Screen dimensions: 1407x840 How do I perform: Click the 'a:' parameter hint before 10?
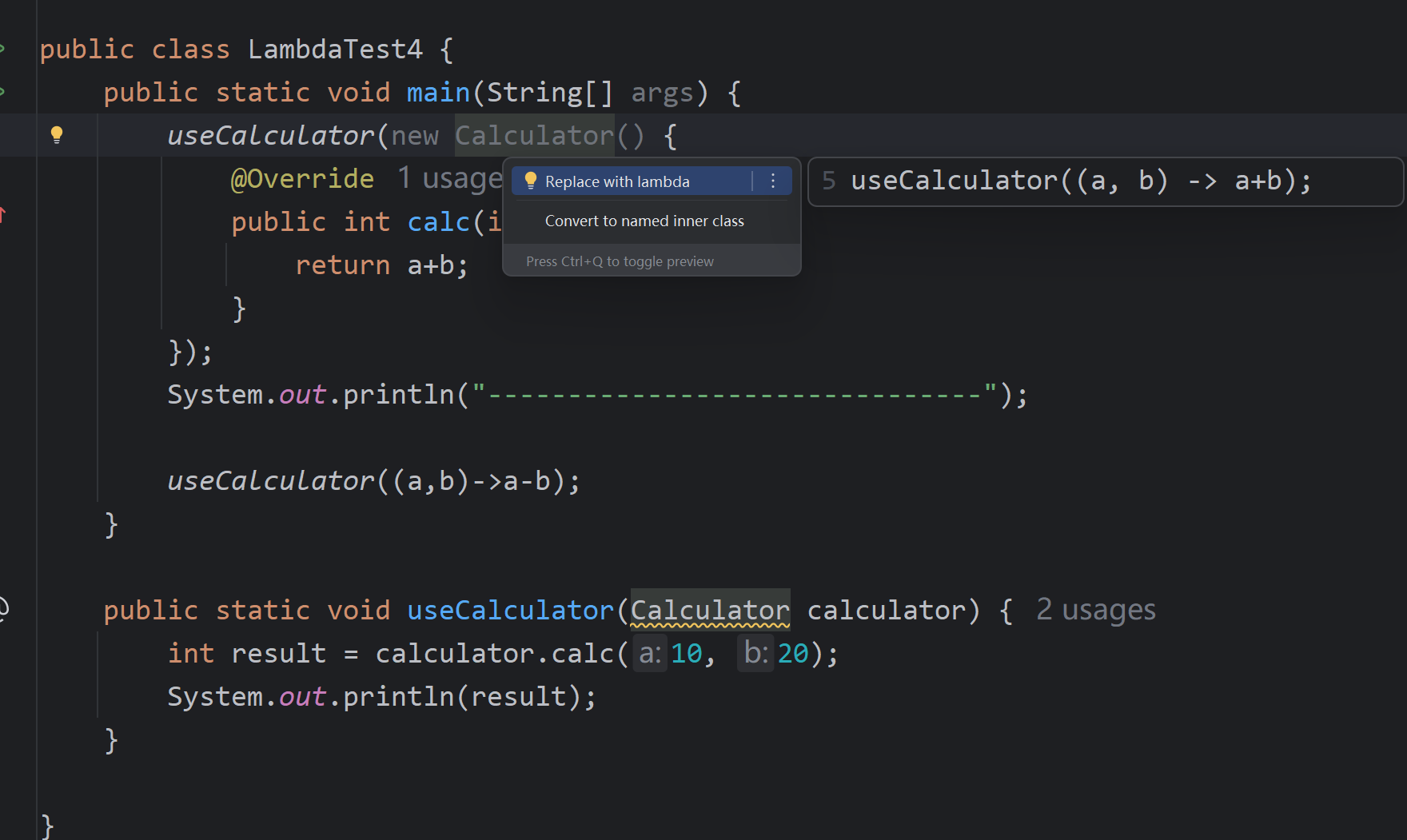(x=650, y=654)
